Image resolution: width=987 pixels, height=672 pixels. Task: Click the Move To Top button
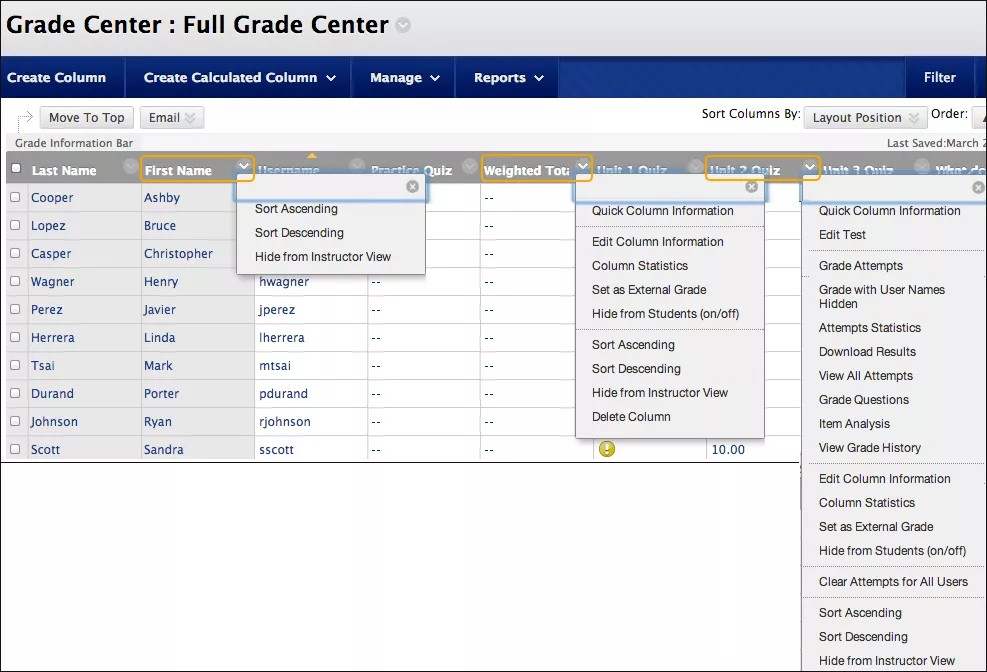[86, 118]
